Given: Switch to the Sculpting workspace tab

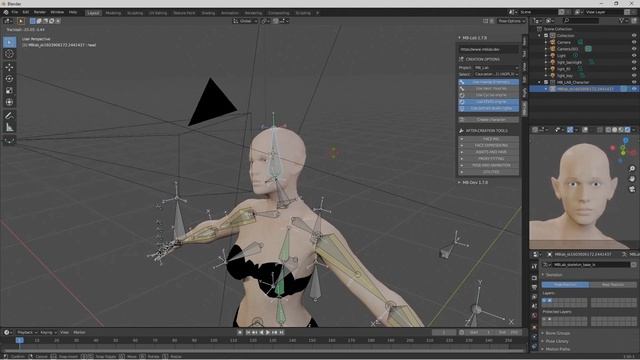Looking at the screenshot, I should tap(135, 13).
